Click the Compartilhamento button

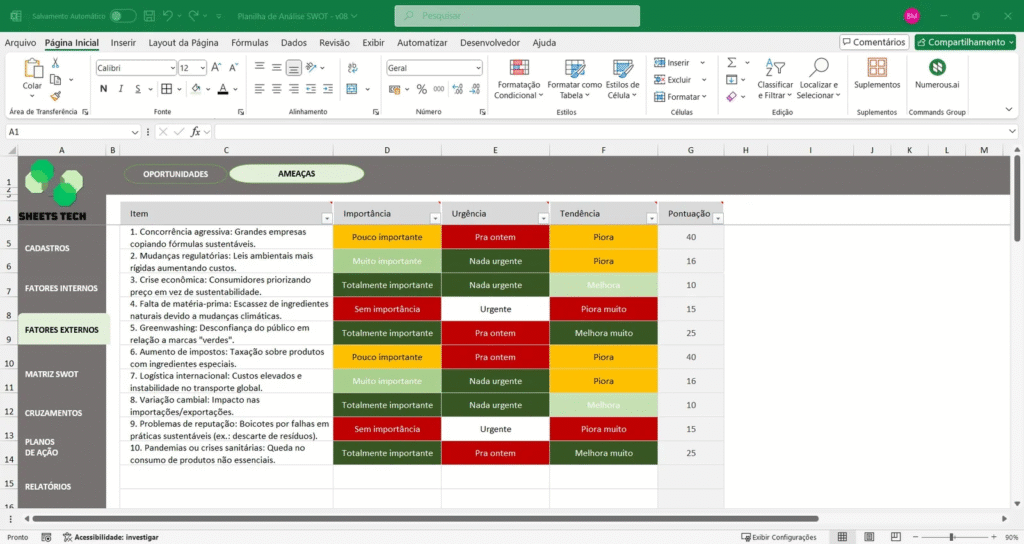pos(965,42)
